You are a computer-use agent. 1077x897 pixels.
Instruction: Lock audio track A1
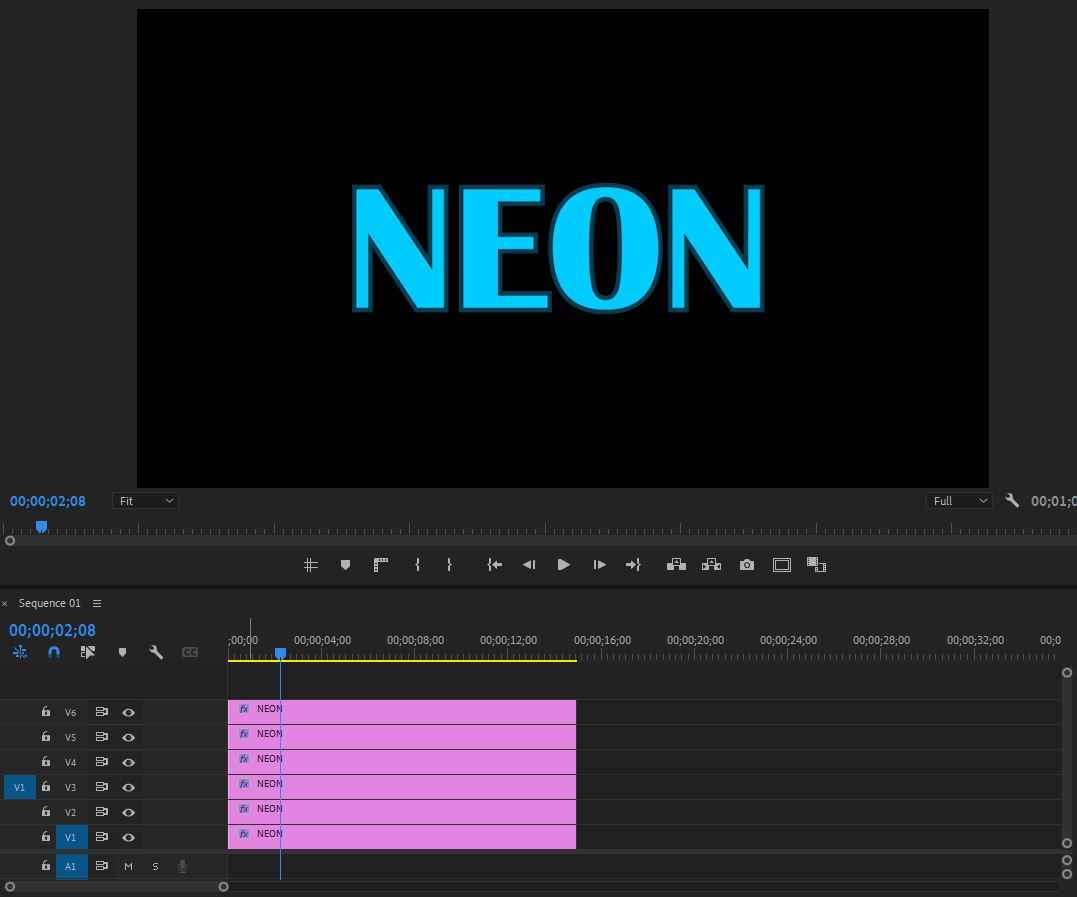coord(46,865)
